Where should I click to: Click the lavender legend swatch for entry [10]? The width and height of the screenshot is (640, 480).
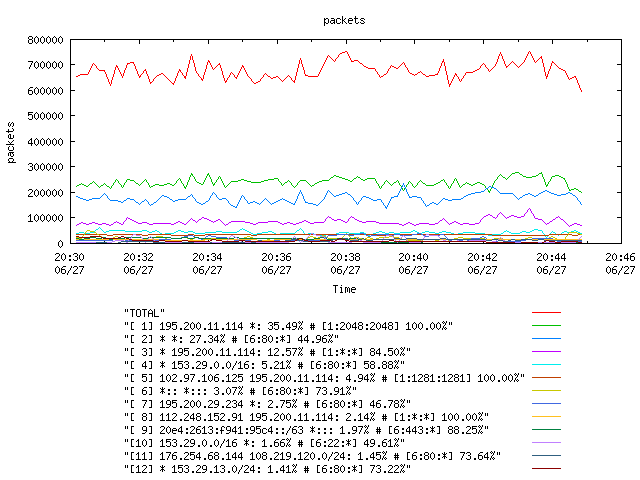[x=547, y=442]
